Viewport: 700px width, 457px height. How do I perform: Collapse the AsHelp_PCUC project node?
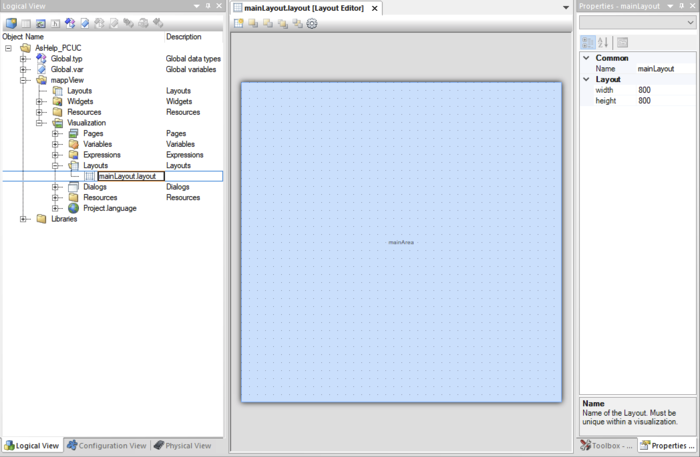point(8,48)
